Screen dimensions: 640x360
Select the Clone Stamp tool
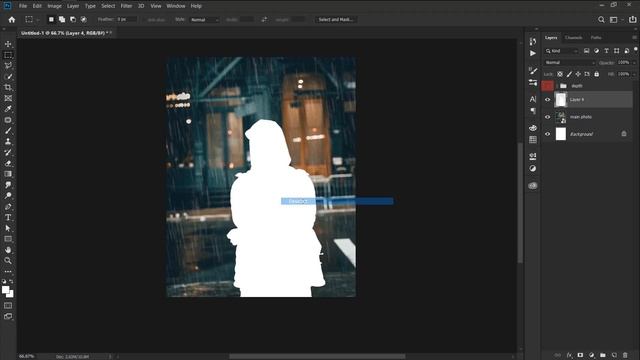click(8, 142)
